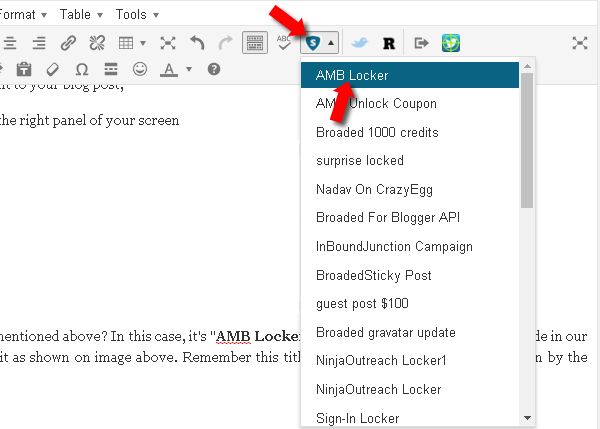Toggle fullscreen mode at toolbar right
Viewport: 600px width, 429px height.
[579, 43]
